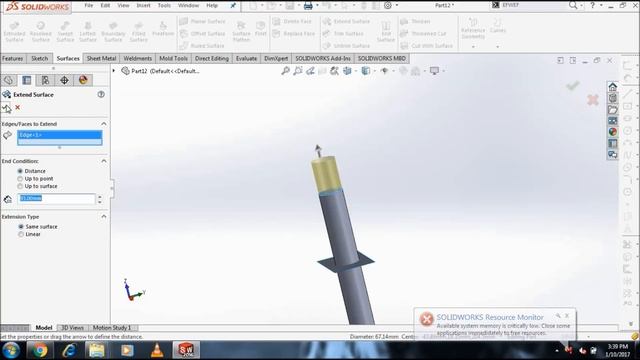Viewport: 640px width, 360px height.
Task: Switch to 3D Views tab
Action: [x=72, y=328]
